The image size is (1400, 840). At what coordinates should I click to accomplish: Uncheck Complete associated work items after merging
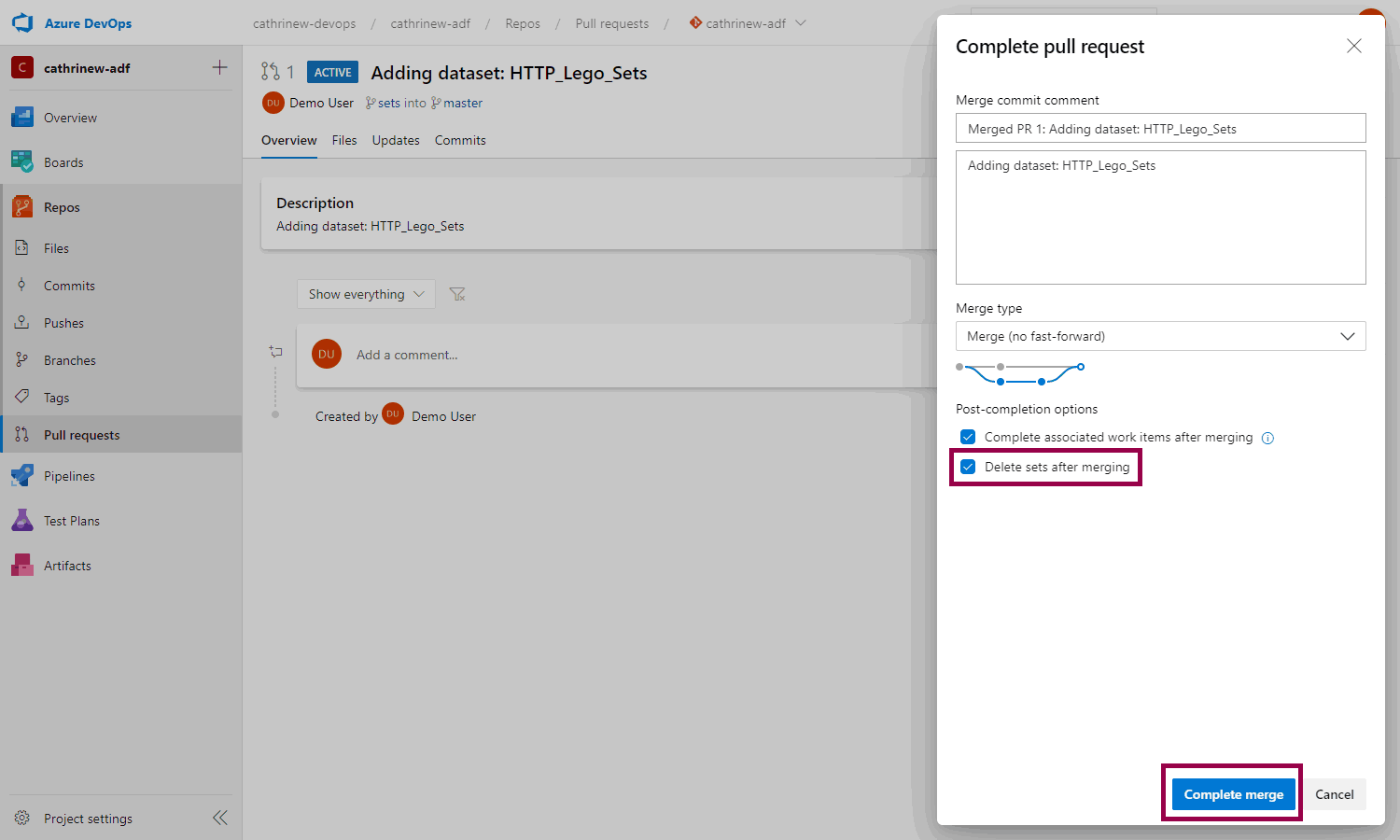click(x=968, y=437)
